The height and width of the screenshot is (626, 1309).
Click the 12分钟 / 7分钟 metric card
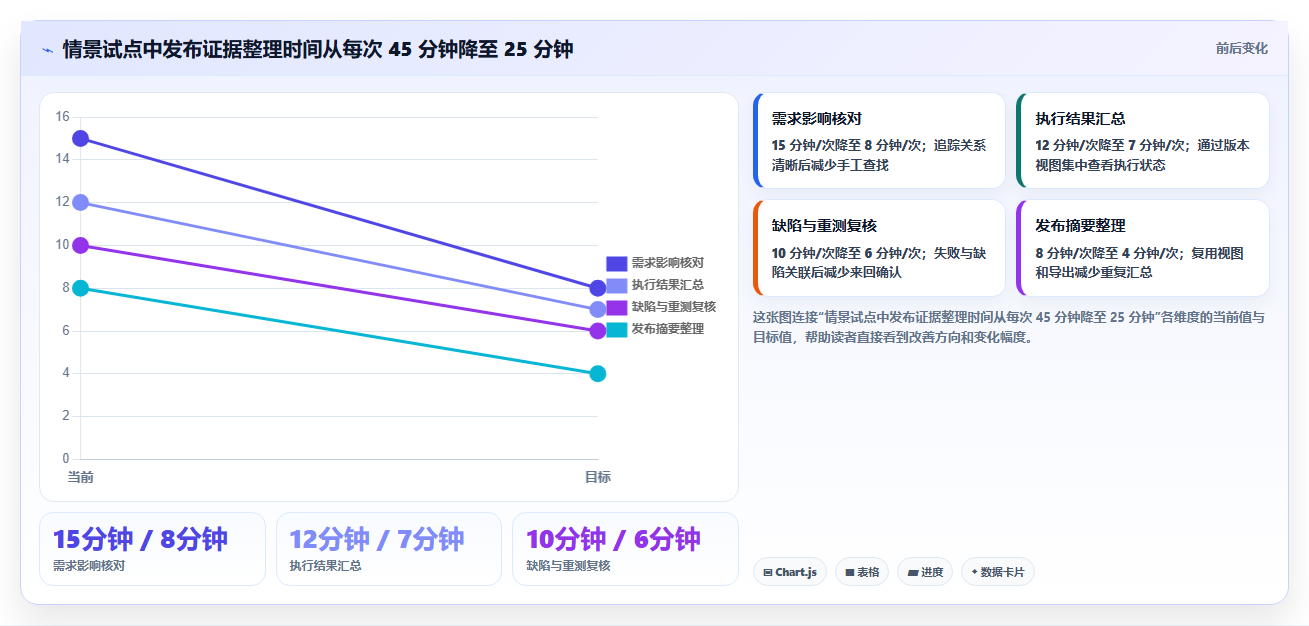coord(389,549)
